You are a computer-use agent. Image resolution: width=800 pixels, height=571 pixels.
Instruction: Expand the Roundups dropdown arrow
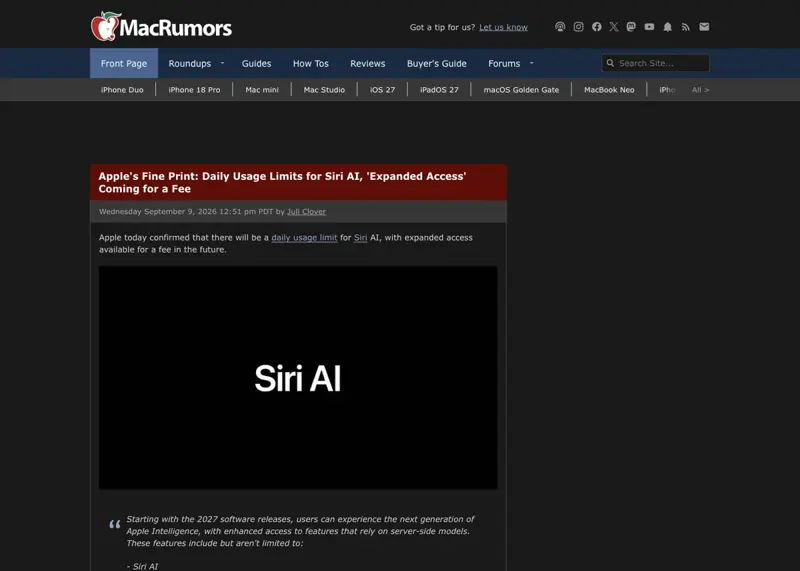coord(222,63)
